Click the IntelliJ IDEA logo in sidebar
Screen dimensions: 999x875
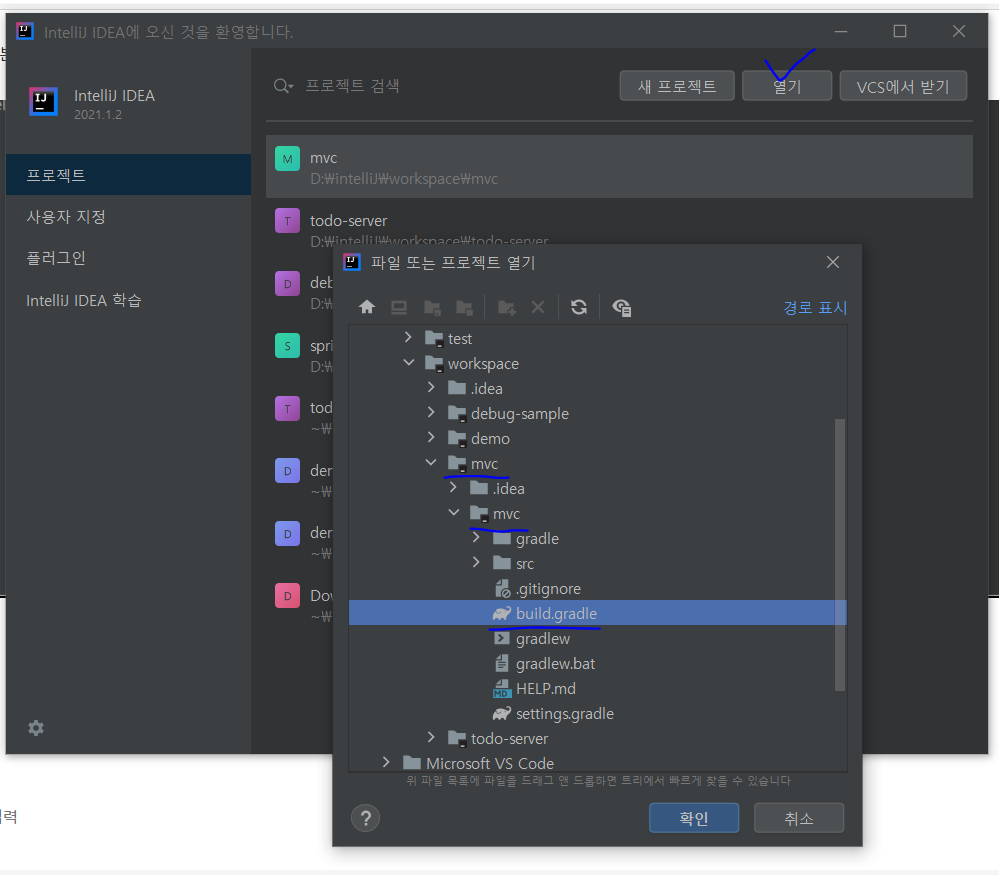(x=43, y=101)
